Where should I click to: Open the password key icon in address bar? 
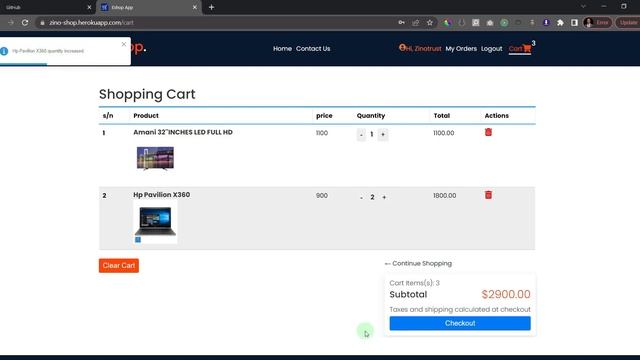402,23
